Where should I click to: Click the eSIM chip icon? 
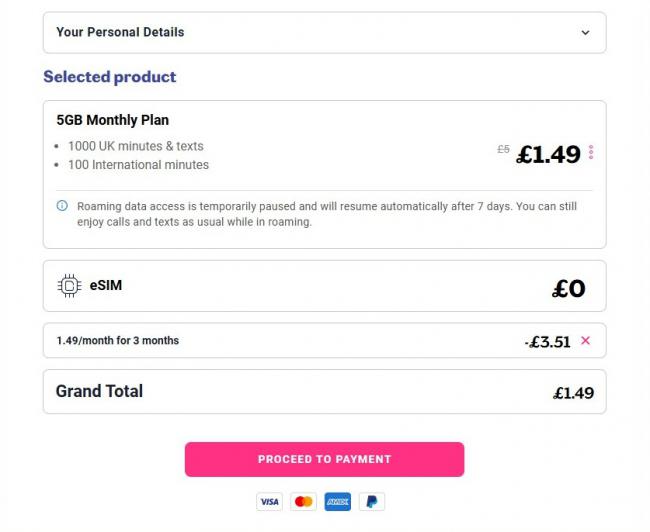69,286
